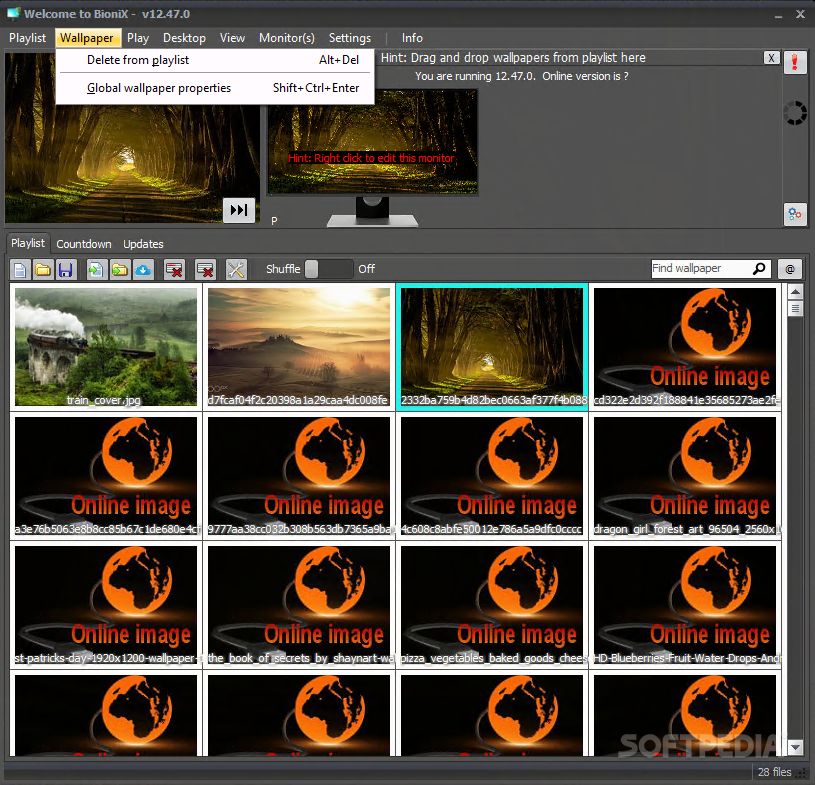Select the d7fcaf04f2c20398a misty hills thumbnail
This screenshot has height=785, width=815.
[x=299, y=347]
